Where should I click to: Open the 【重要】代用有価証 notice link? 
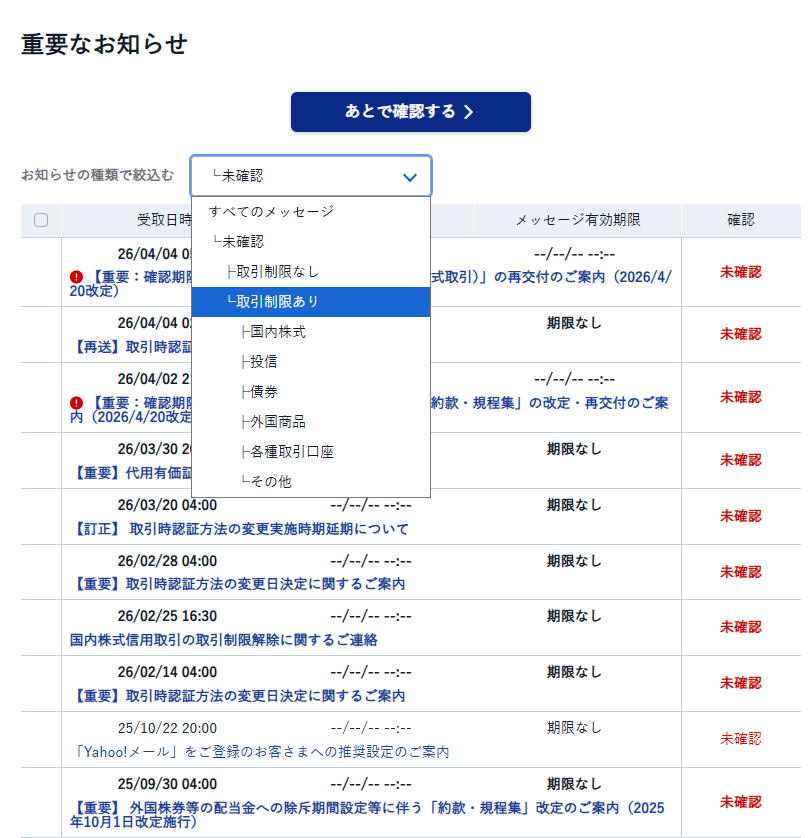click(x=131, y=473)
